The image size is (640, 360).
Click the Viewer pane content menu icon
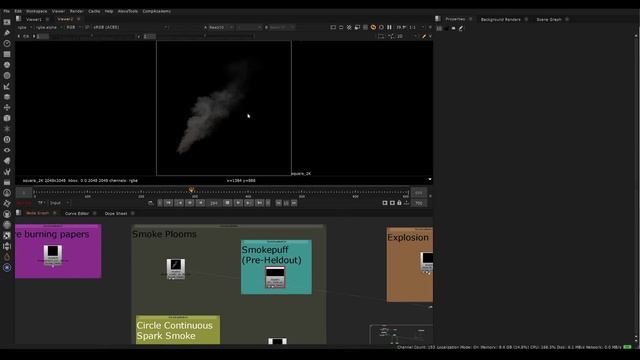pyautogui.click(x=19, y=19)
